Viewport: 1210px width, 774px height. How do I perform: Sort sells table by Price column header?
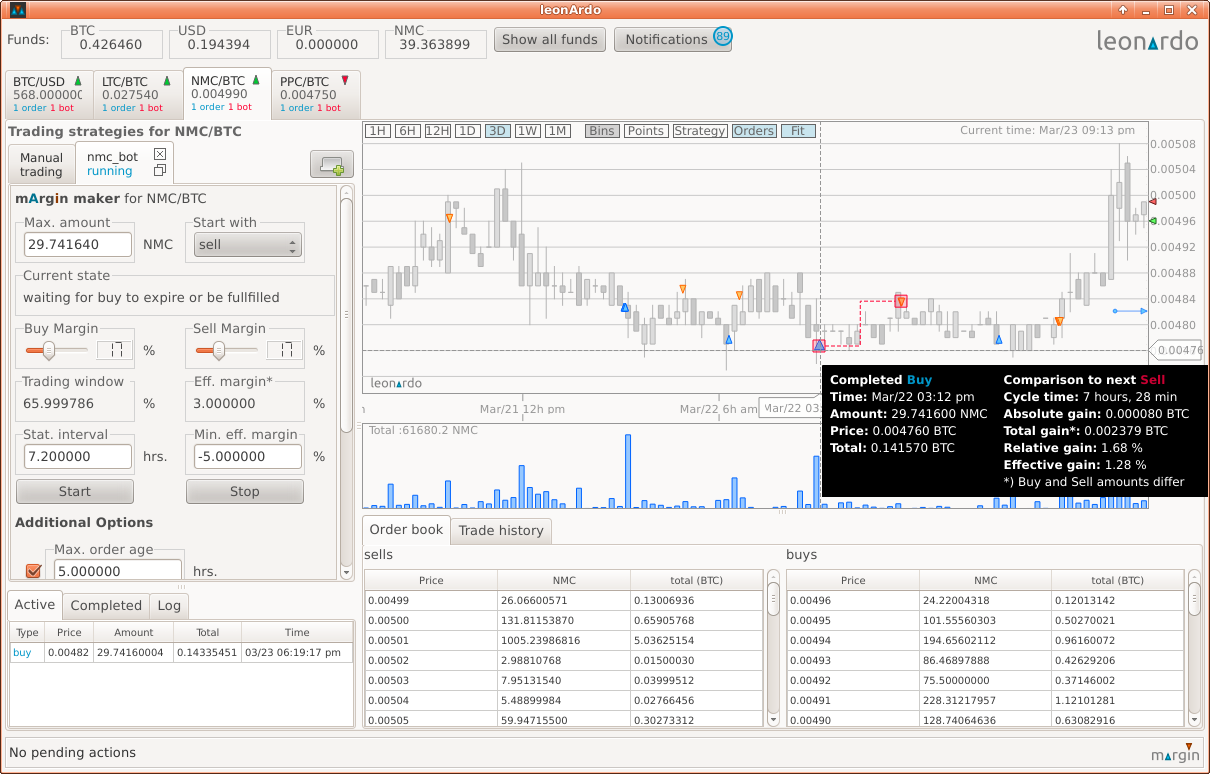pyautogui.click(x=431, y=580)
